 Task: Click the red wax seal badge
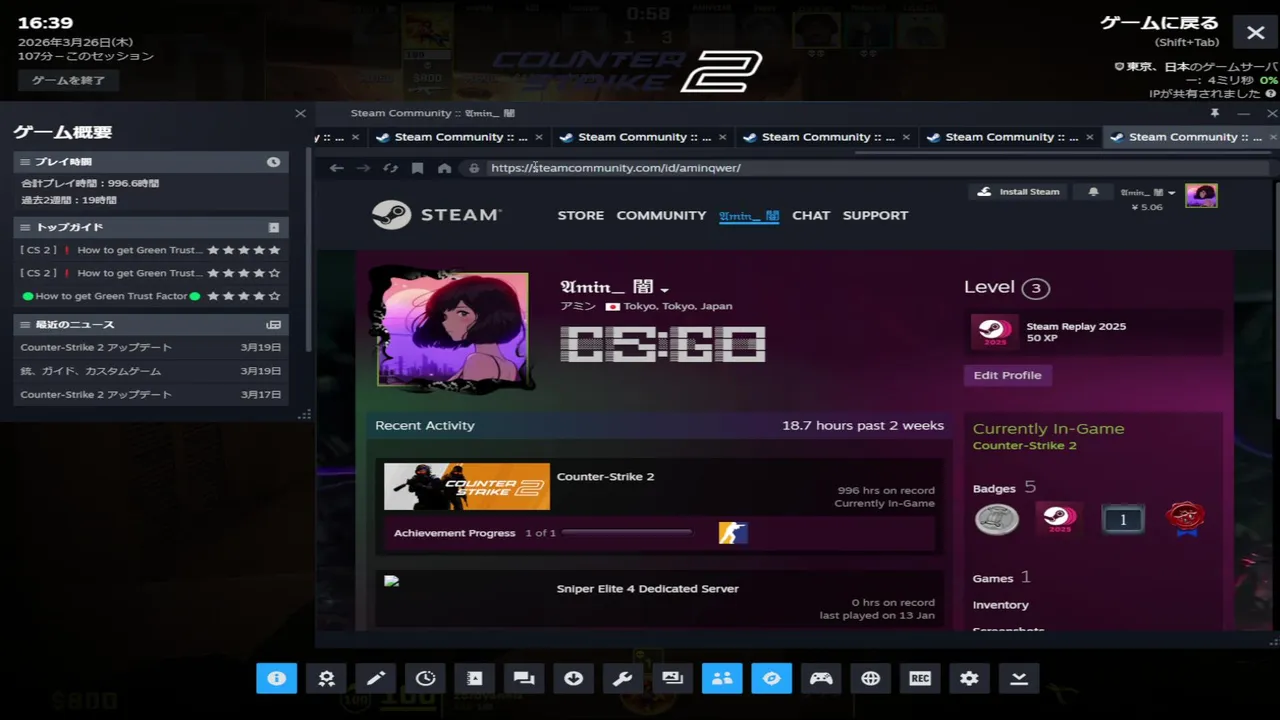tap(1185, 518)
